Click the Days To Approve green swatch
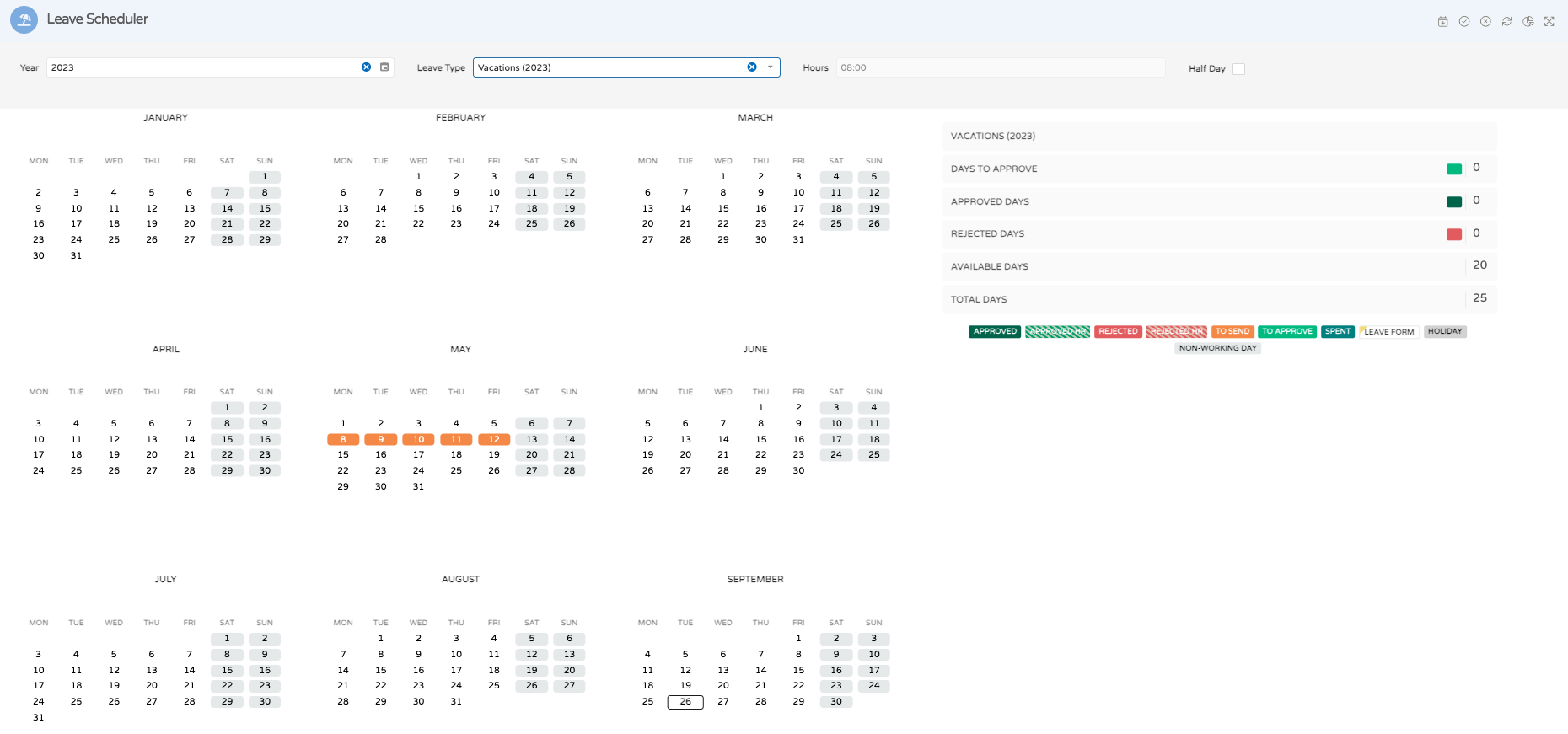 coord(1454,169)
